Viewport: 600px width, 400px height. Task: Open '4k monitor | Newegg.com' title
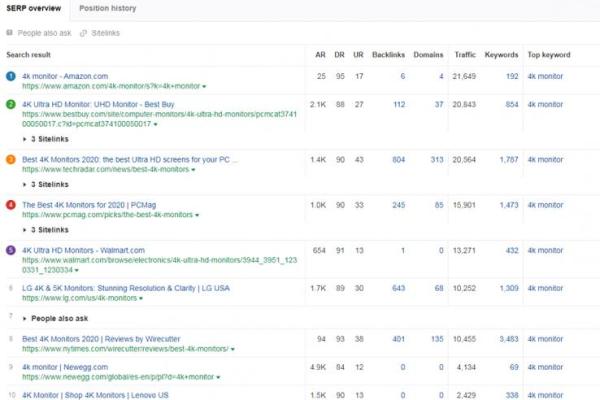tap(65, 367)
